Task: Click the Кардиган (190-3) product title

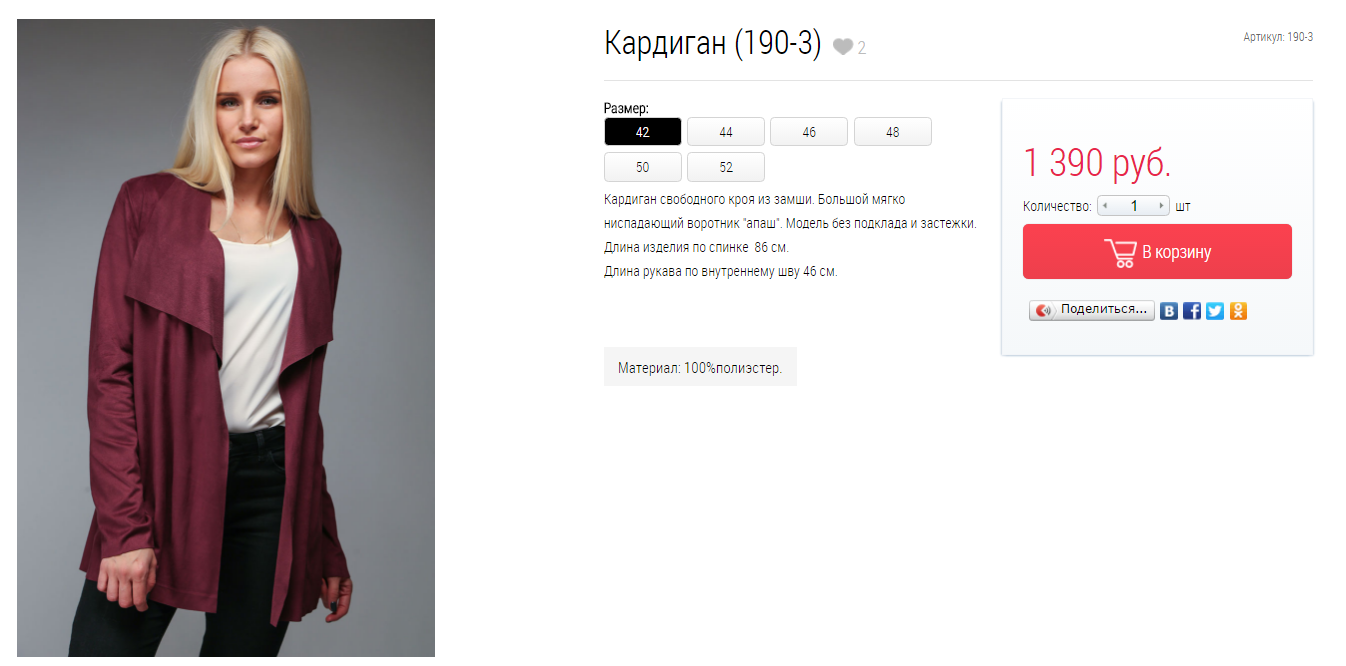Action: point(713,44)
